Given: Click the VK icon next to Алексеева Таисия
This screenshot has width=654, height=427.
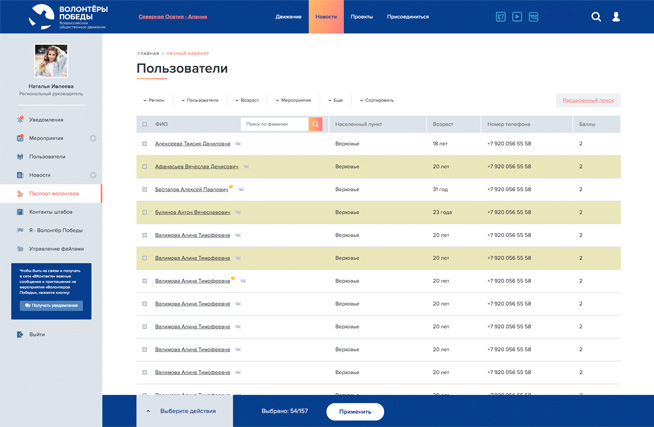Looking at the screenshot, I should point(238,144).
